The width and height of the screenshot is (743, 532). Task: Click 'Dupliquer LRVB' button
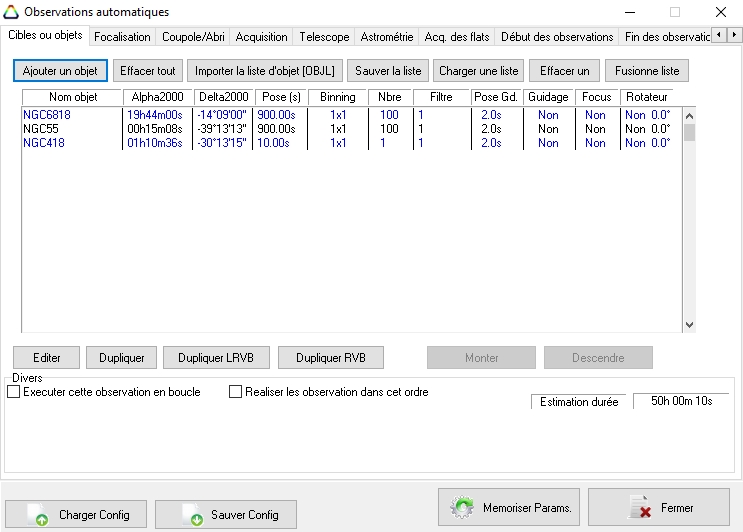[216, 358]
